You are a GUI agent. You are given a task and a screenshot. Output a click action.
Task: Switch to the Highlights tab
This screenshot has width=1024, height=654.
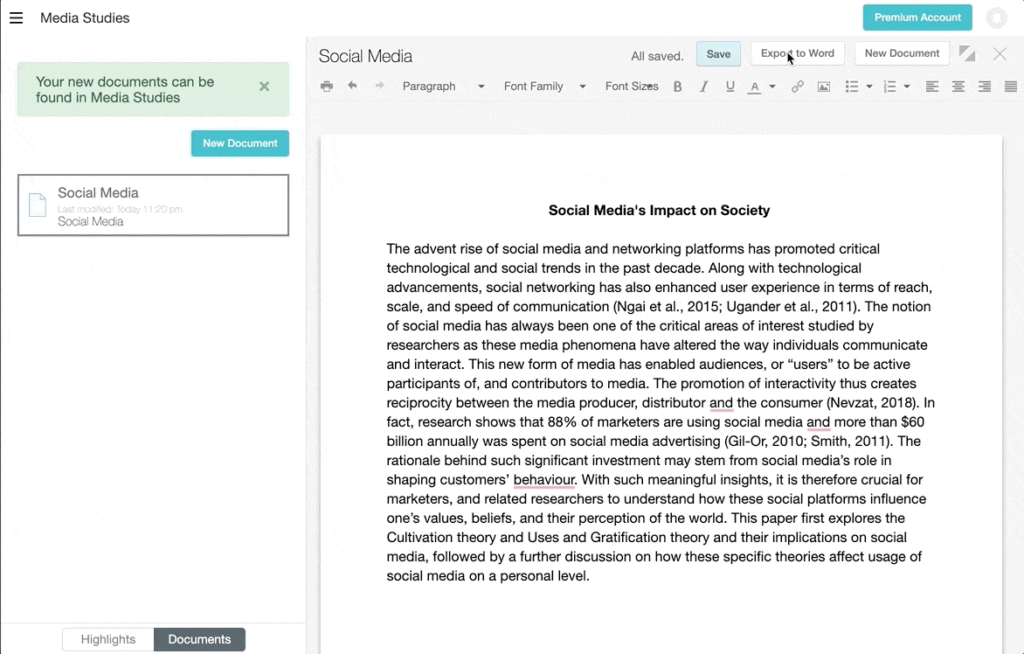[x=108, y=640]
